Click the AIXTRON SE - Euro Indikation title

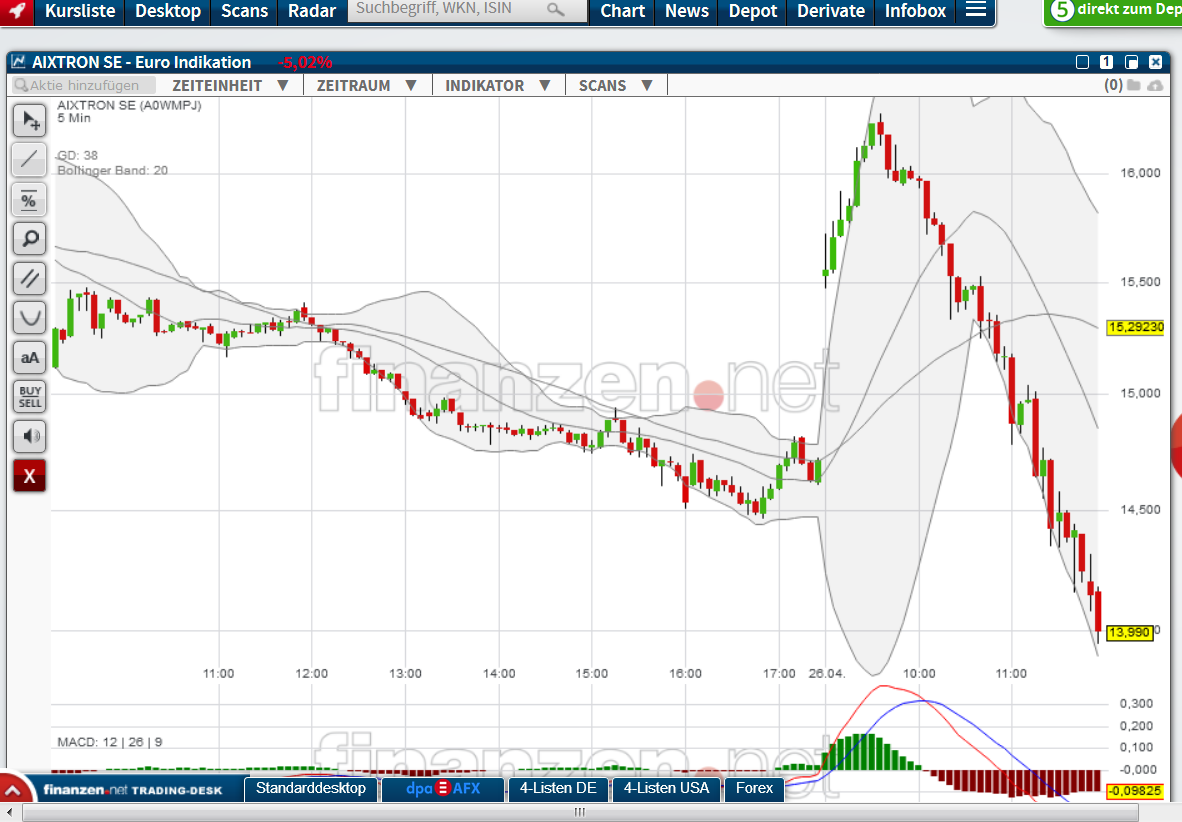coord(141,62)
